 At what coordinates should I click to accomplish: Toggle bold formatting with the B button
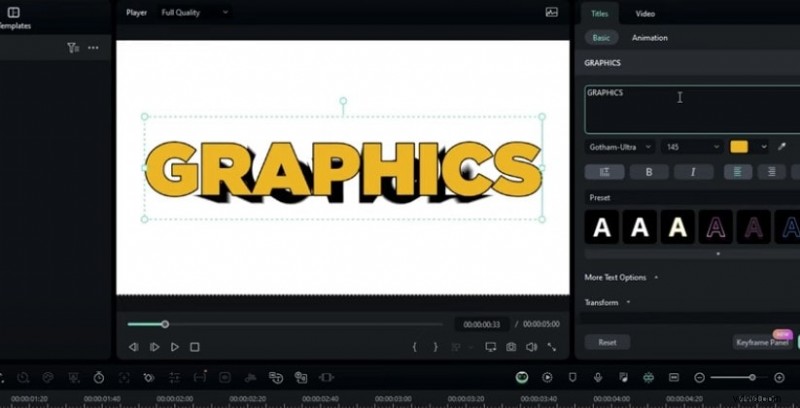pos(649,172)
